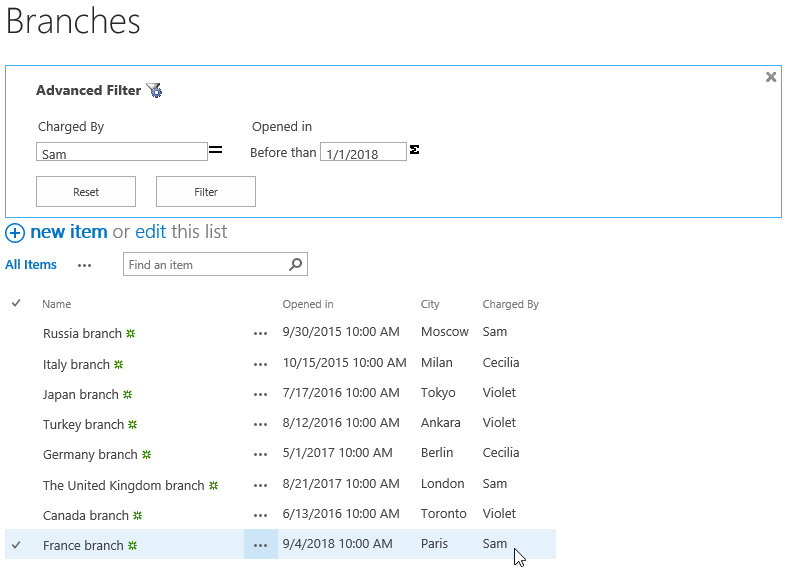Click the new item plus icon

pos(15,233)
